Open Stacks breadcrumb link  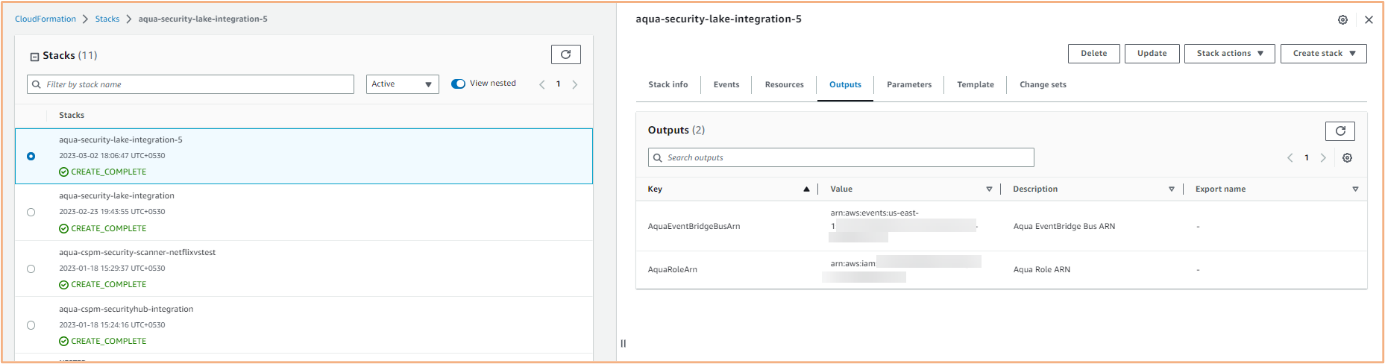point(107,19)
